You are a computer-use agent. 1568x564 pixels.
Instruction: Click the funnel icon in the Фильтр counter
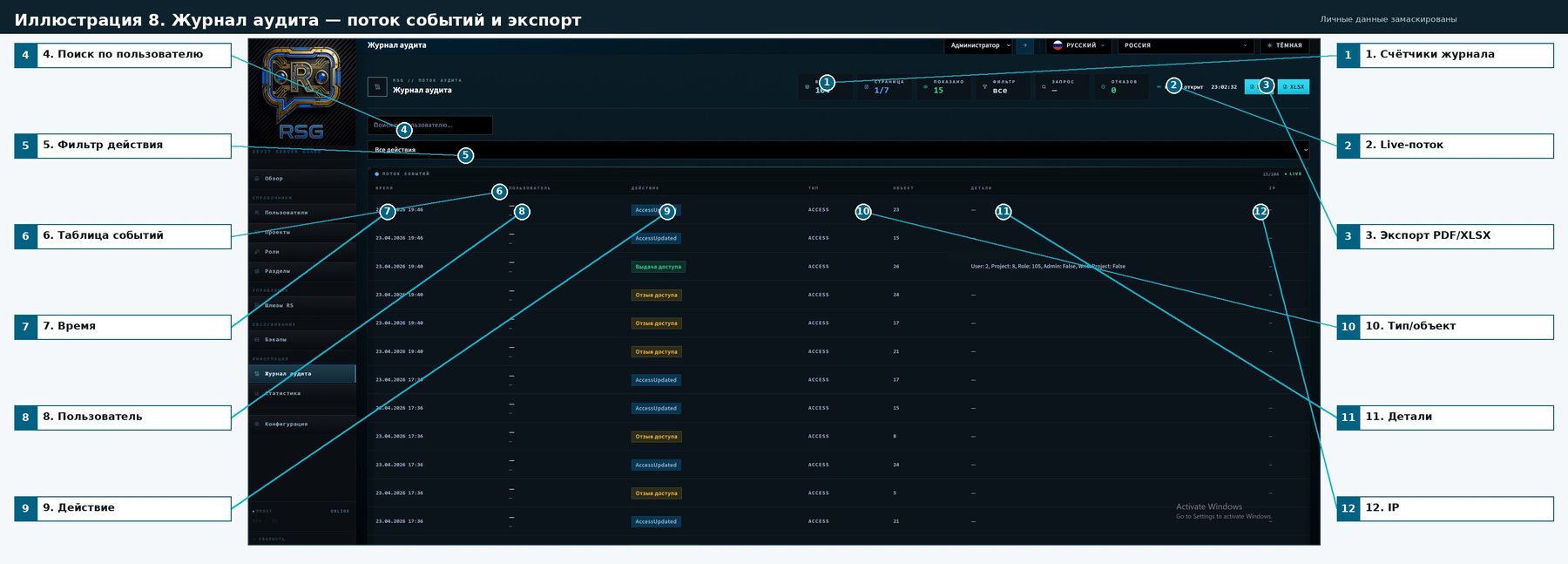pyautogui.click(x=984, y=87)
